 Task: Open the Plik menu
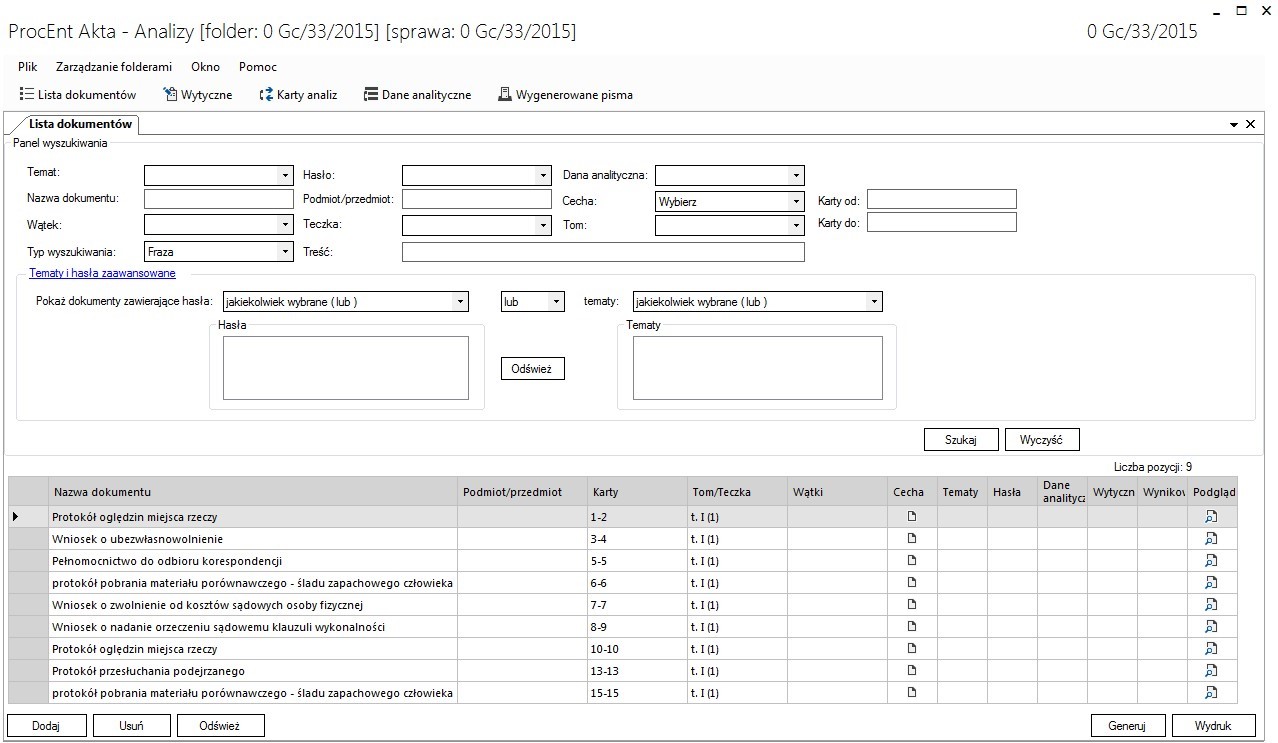pos(28,67)
